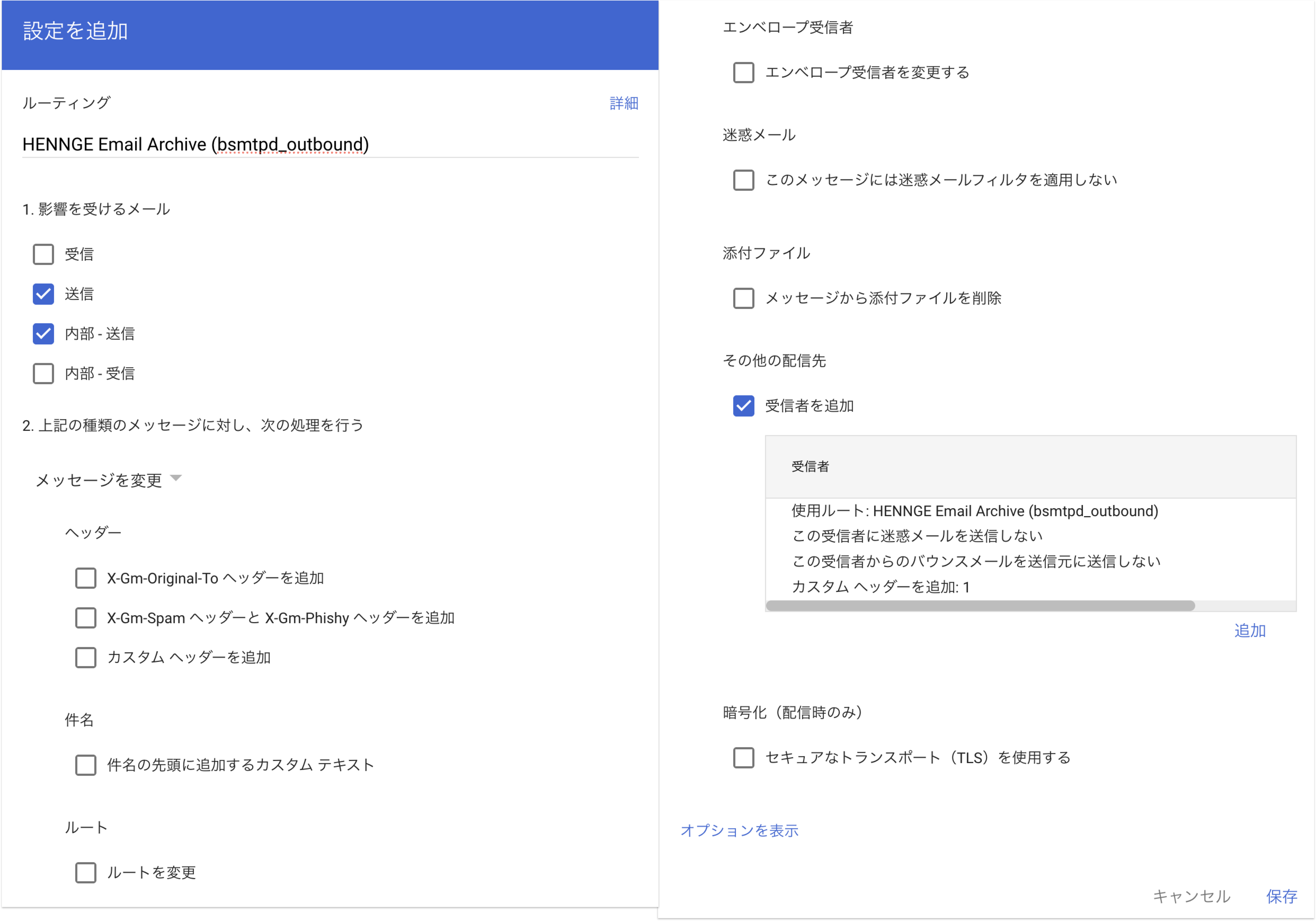Click オプションを表示 link
The image size is (1316, 921).
coord(739,831)
